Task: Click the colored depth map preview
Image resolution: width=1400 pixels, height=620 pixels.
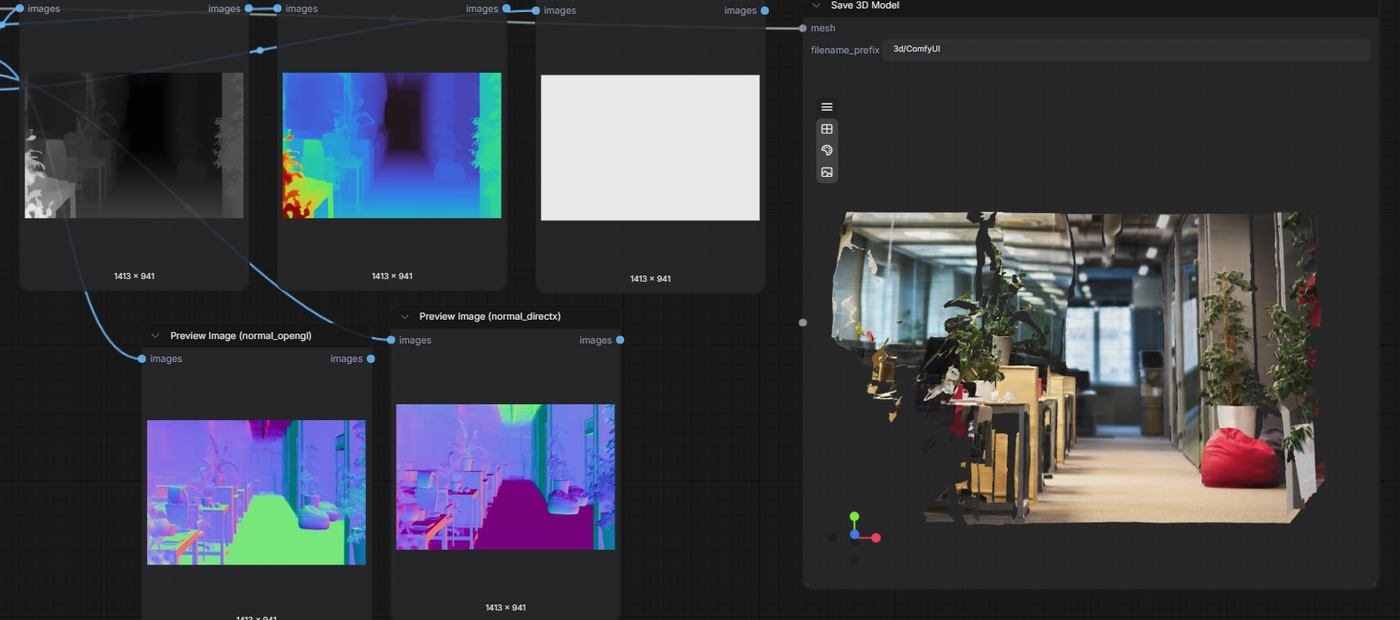Action: tap(392, 145)
